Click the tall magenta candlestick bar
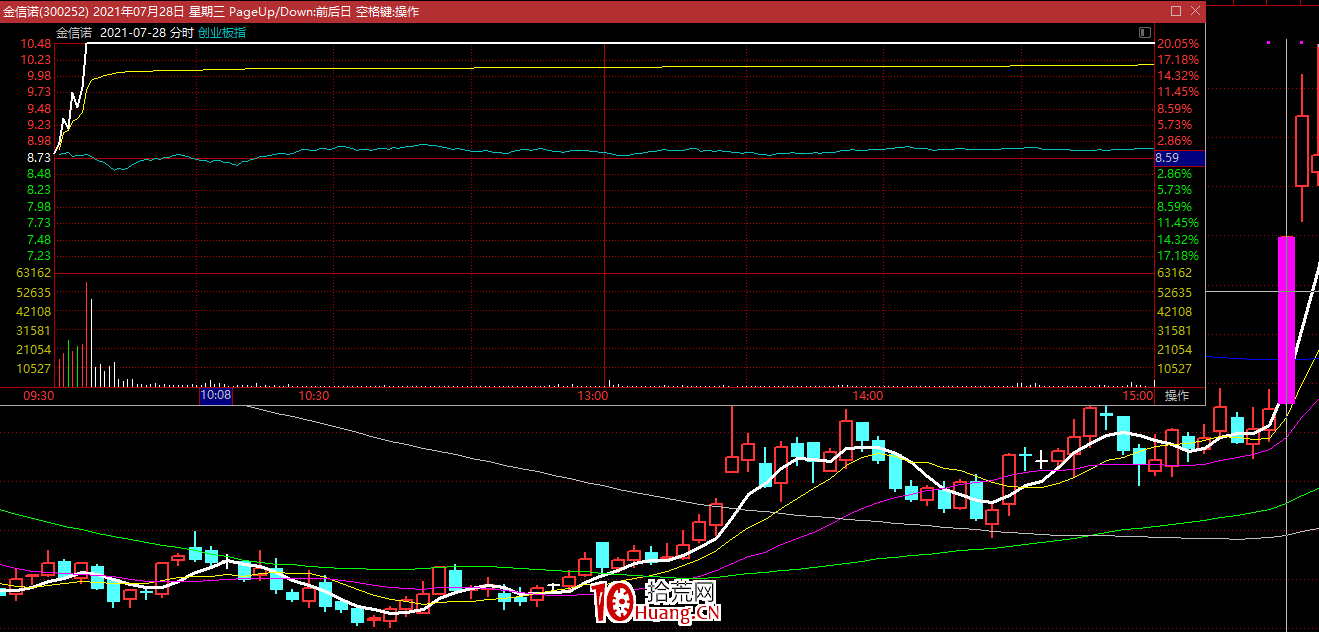Viewport: 1319px width, 632px height. coord(1287,320)
